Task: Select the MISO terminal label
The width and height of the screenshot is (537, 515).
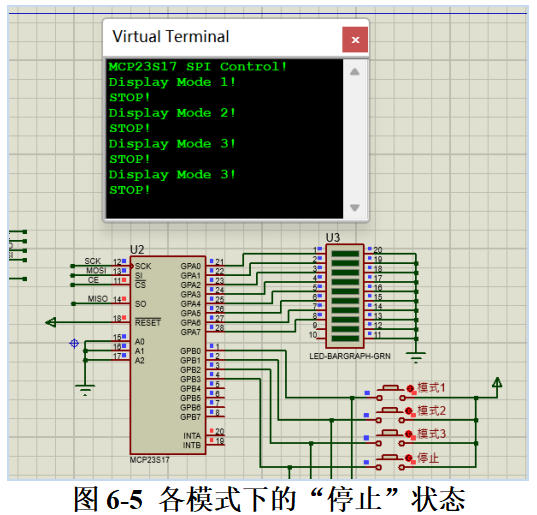Action: coord(98,299)
